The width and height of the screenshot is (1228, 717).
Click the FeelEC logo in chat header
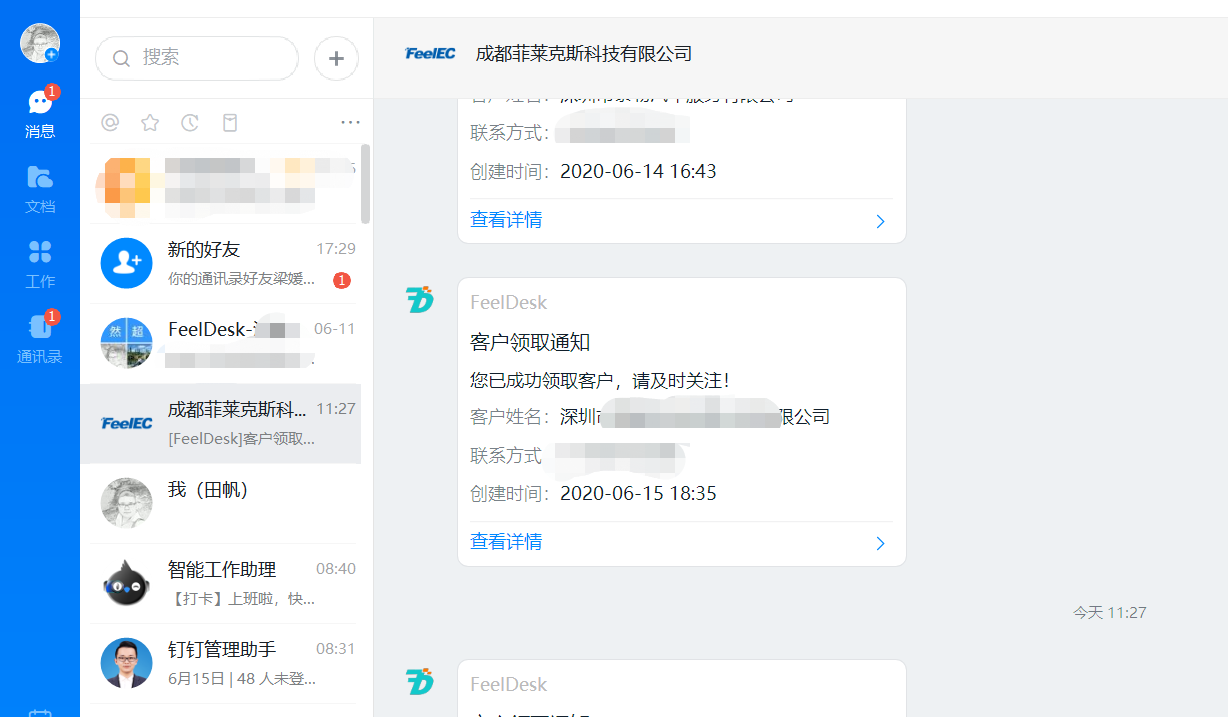click(430, 54)
